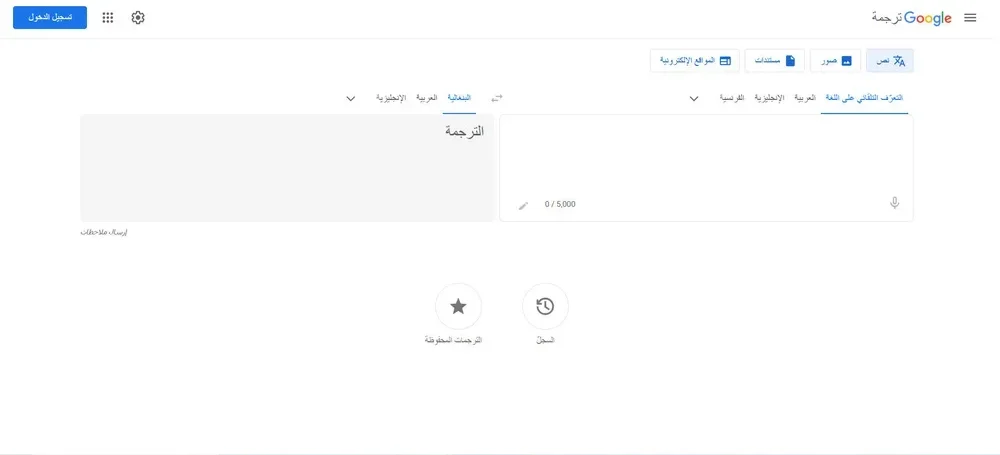Expand the source language list chevron
Image resolution: width=1000 pixels, height=455 pixels.
coord(694,98)
